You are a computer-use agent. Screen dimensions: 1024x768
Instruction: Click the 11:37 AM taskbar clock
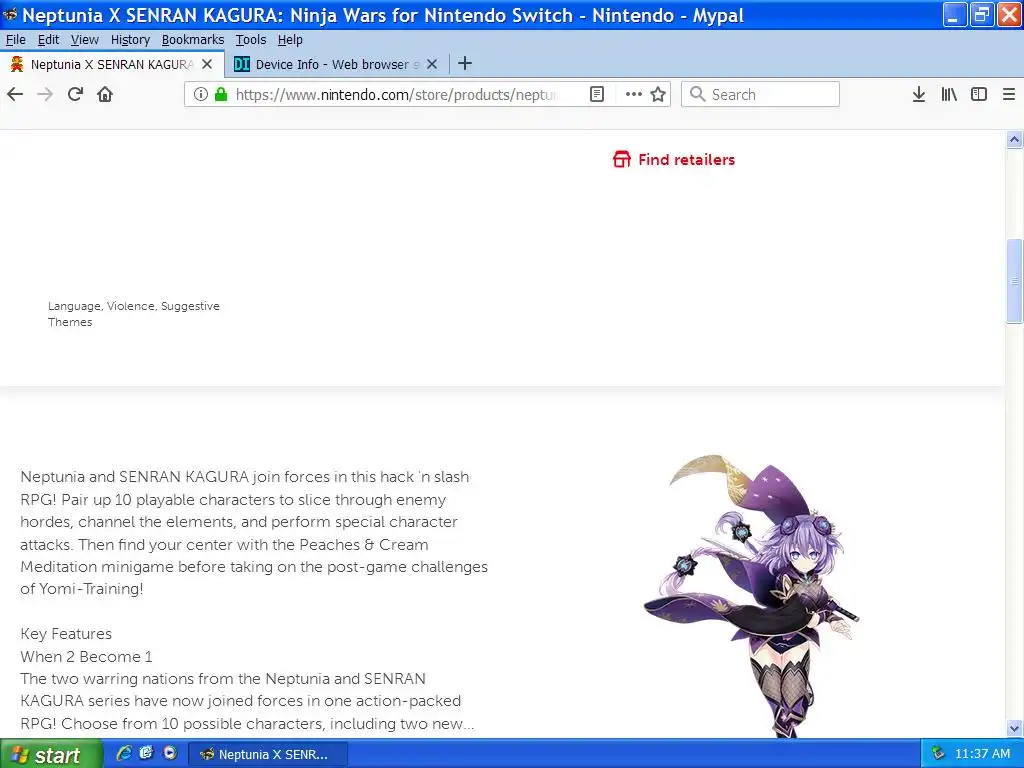pos(982,754)
